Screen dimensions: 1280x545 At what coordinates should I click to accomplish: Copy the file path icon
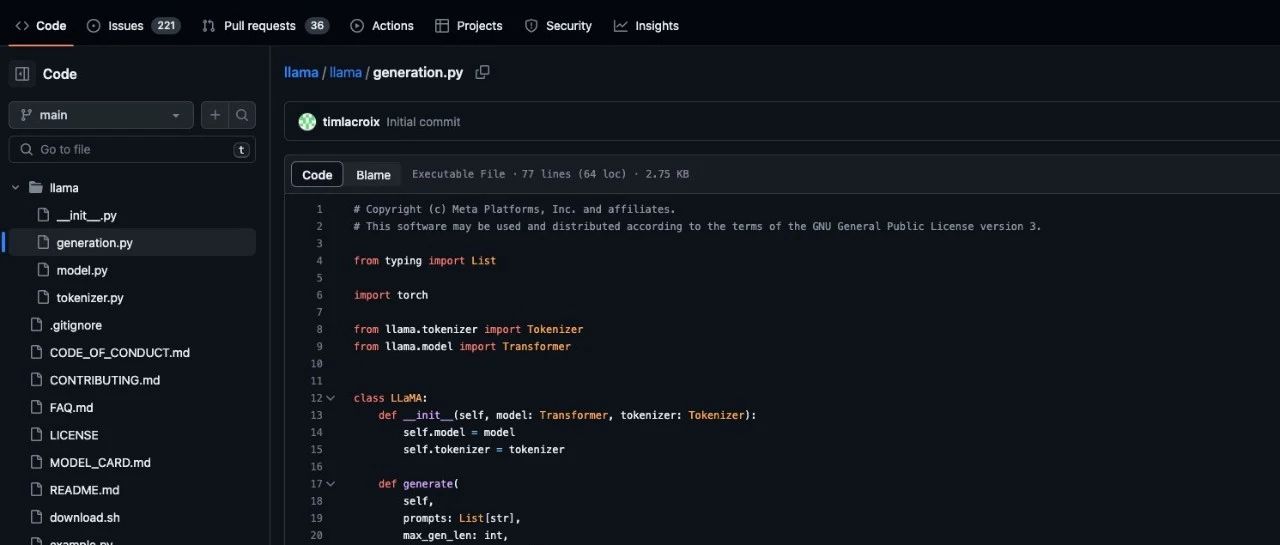pyautogui.click(x=482, y=72)
